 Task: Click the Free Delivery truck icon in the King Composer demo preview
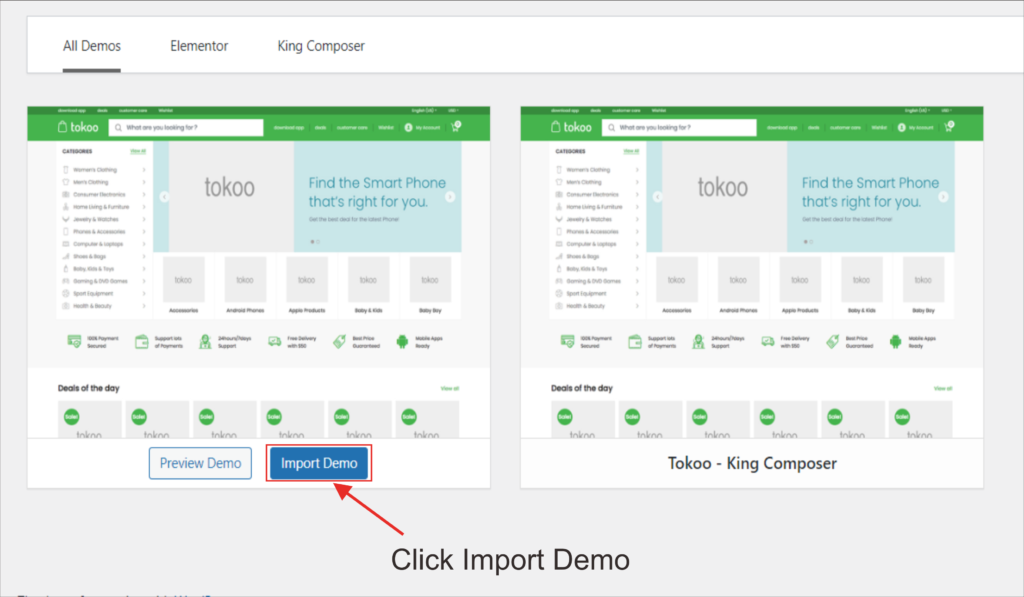pos(767,341)
